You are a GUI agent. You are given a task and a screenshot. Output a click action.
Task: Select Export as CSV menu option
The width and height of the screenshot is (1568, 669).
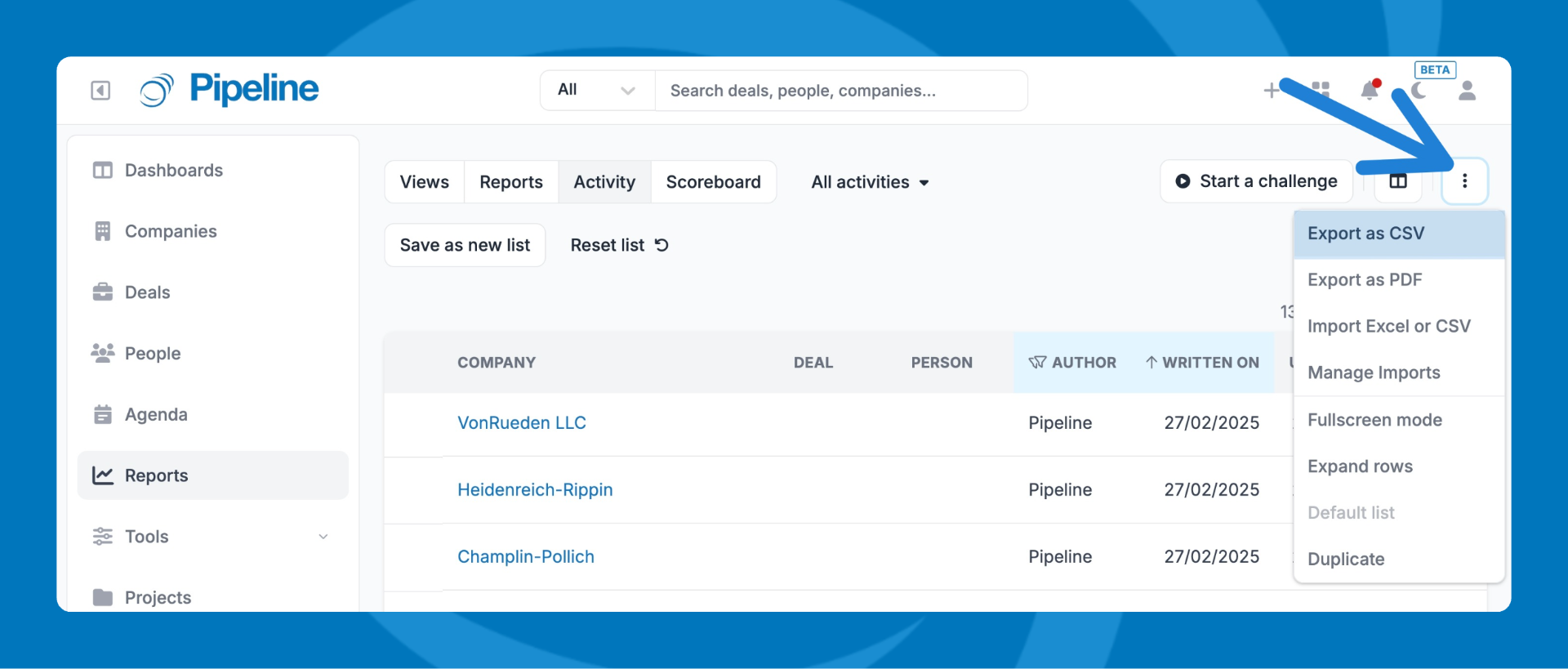tap(1365, 234)
